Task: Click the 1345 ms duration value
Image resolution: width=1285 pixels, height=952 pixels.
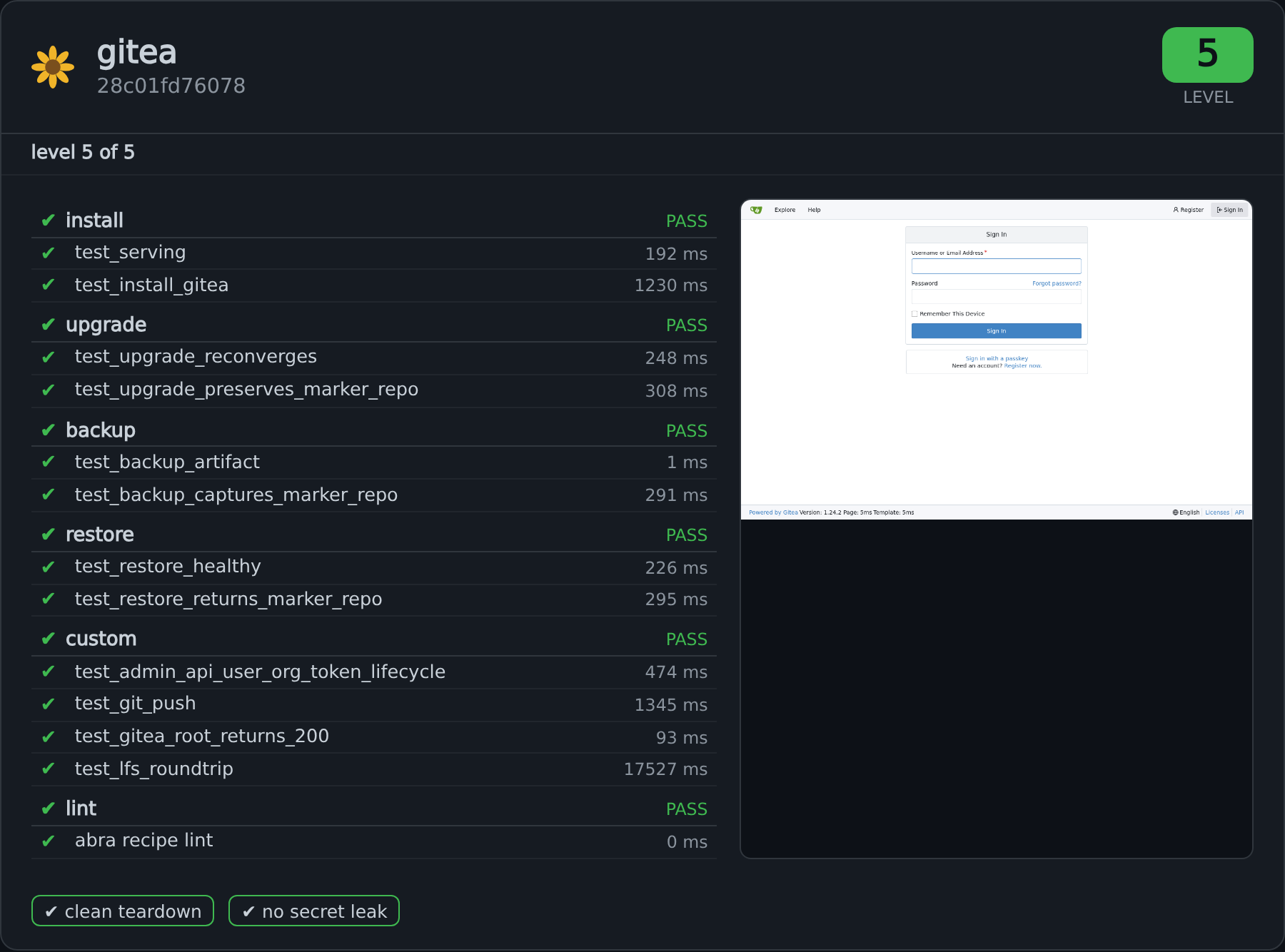Action: pyautogui.click(x=671, y=705)
